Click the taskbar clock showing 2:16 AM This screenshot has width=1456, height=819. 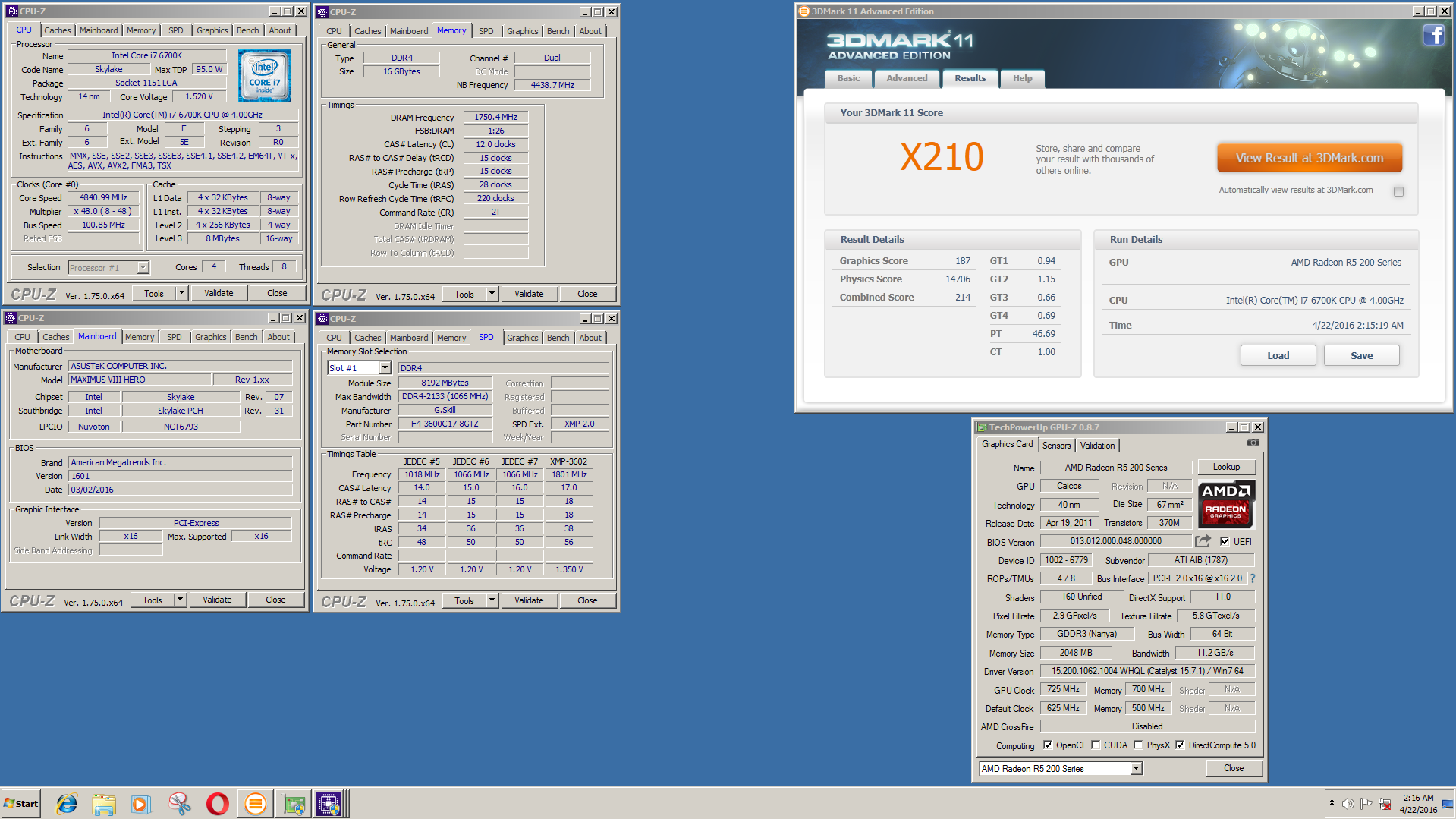coord(1418,804)
